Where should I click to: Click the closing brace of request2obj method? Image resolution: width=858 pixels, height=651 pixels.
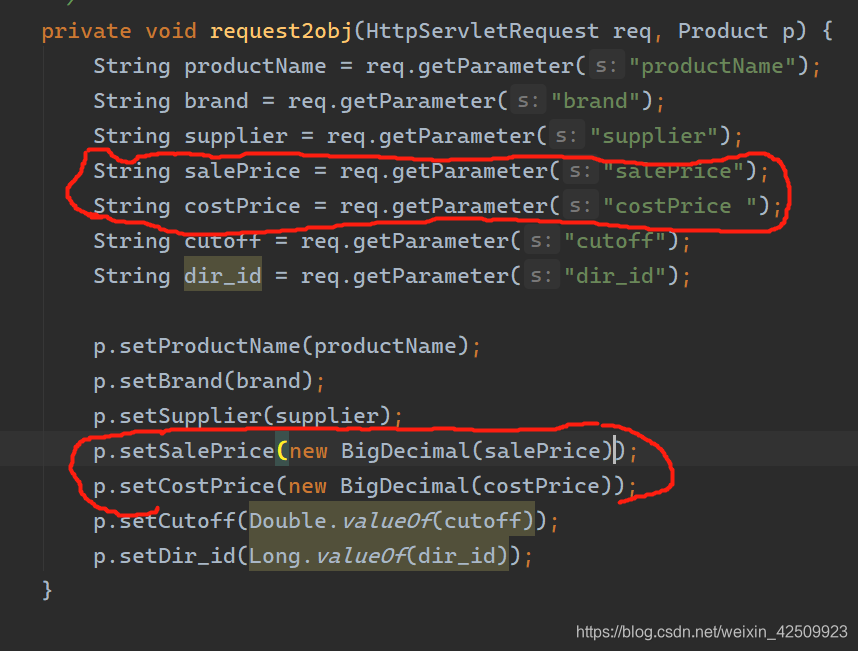47,591
